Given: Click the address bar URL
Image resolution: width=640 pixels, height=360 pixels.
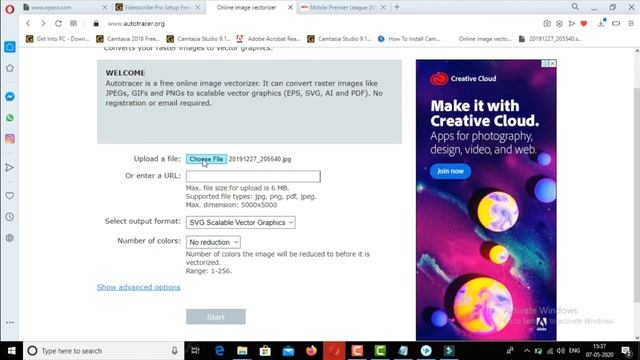Looking at the screenshot, I should click(x=136, y=24).
